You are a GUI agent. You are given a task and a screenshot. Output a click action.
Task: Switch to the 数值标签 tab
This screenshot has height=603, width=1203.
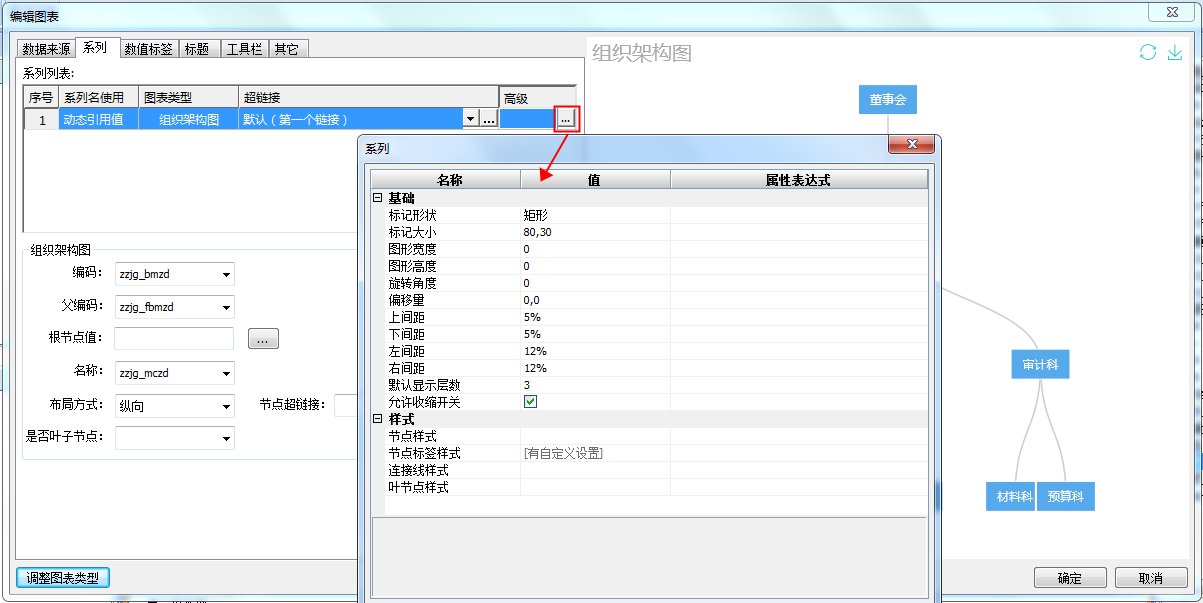148,48
